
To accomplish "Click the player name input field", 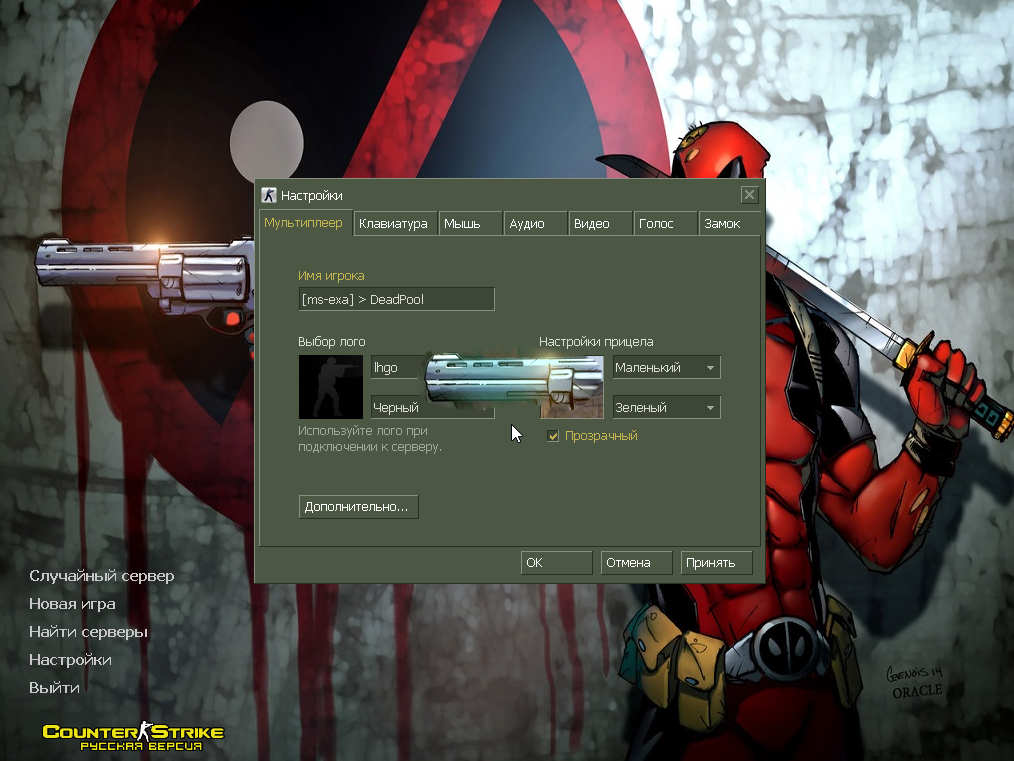I will [396, 299].
